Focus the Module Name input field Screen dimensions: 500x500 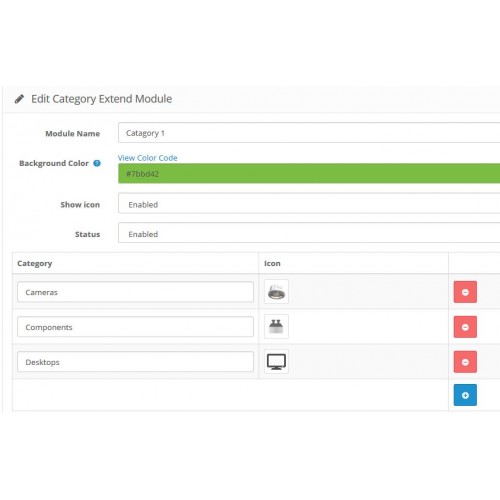tap(309, 133)
